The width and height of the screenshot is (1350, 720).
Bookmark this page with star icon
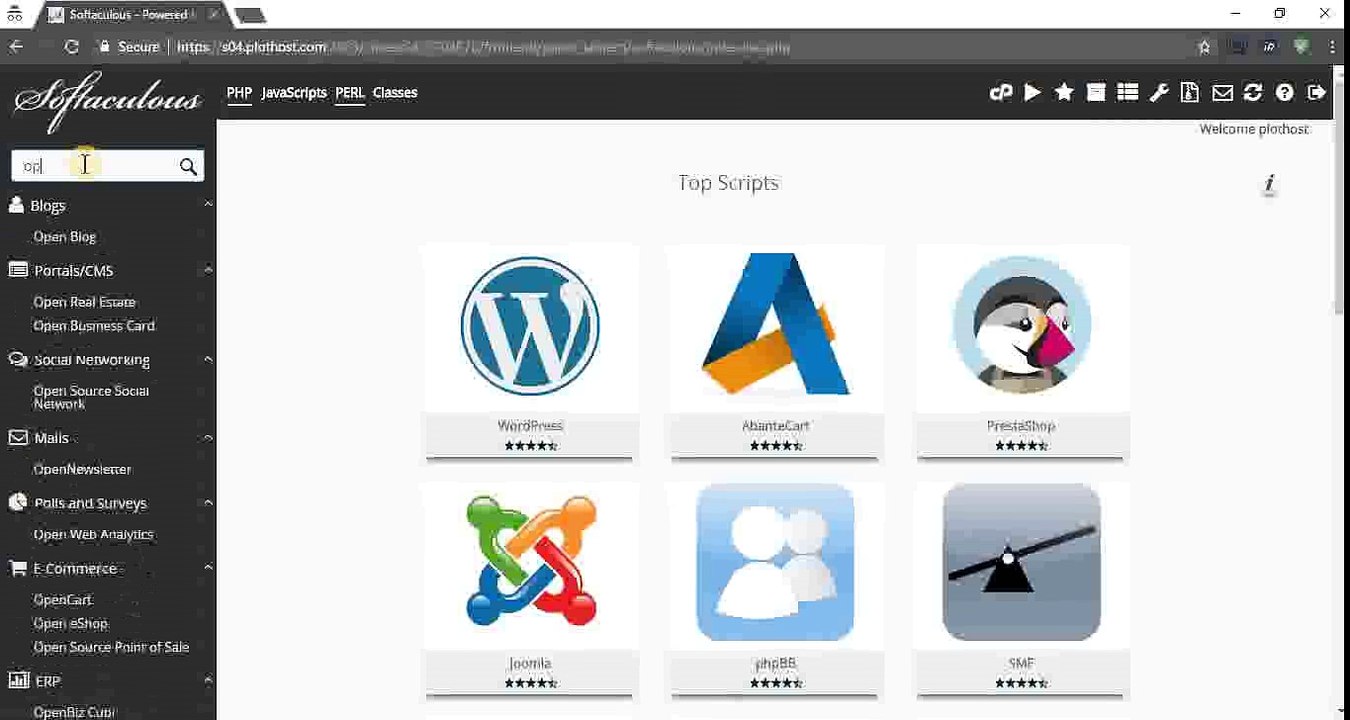(x=1204, y=46)
